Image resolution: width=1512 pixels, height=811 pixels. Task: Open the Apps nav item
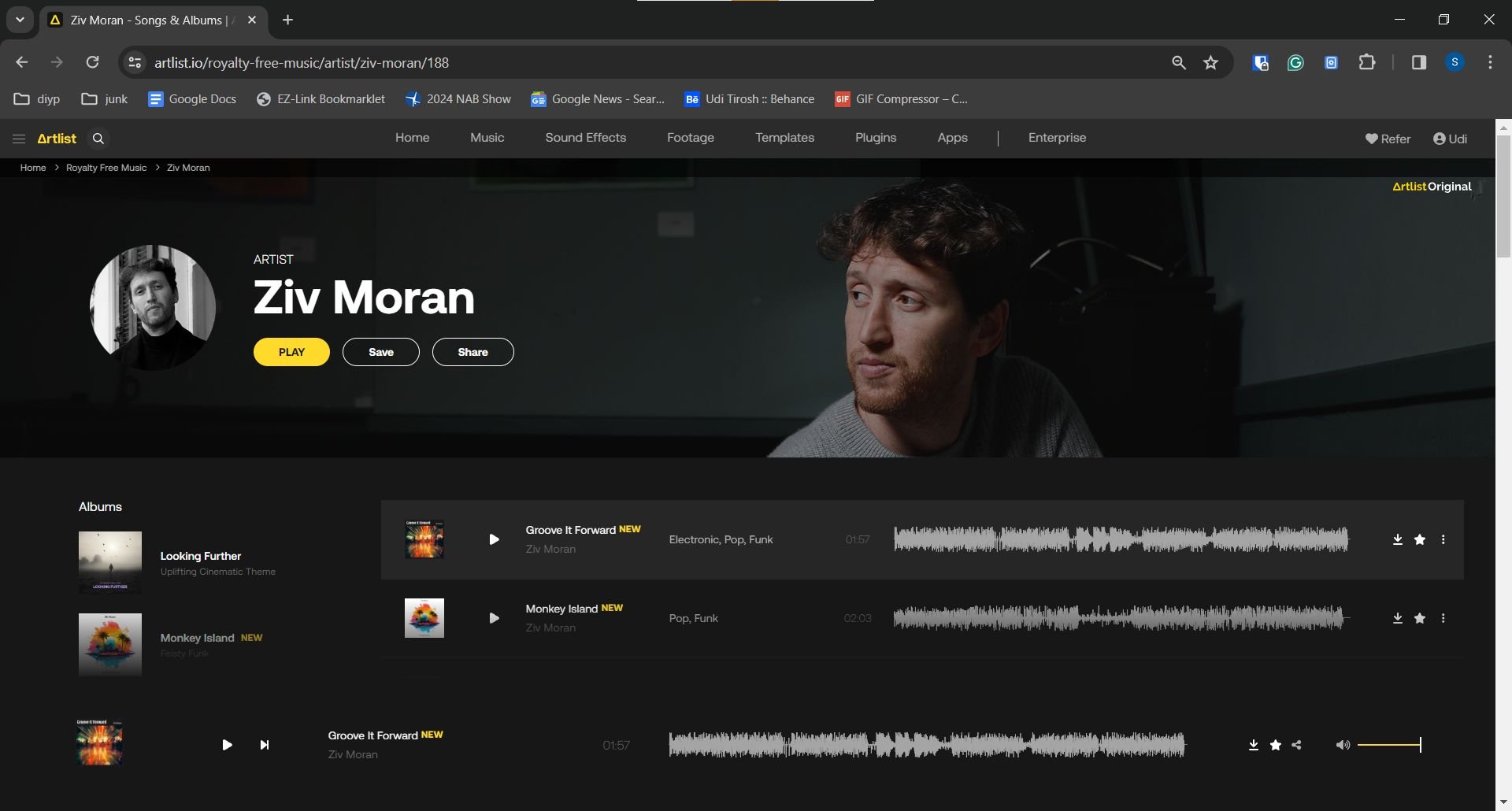click(x=953, y=138)
